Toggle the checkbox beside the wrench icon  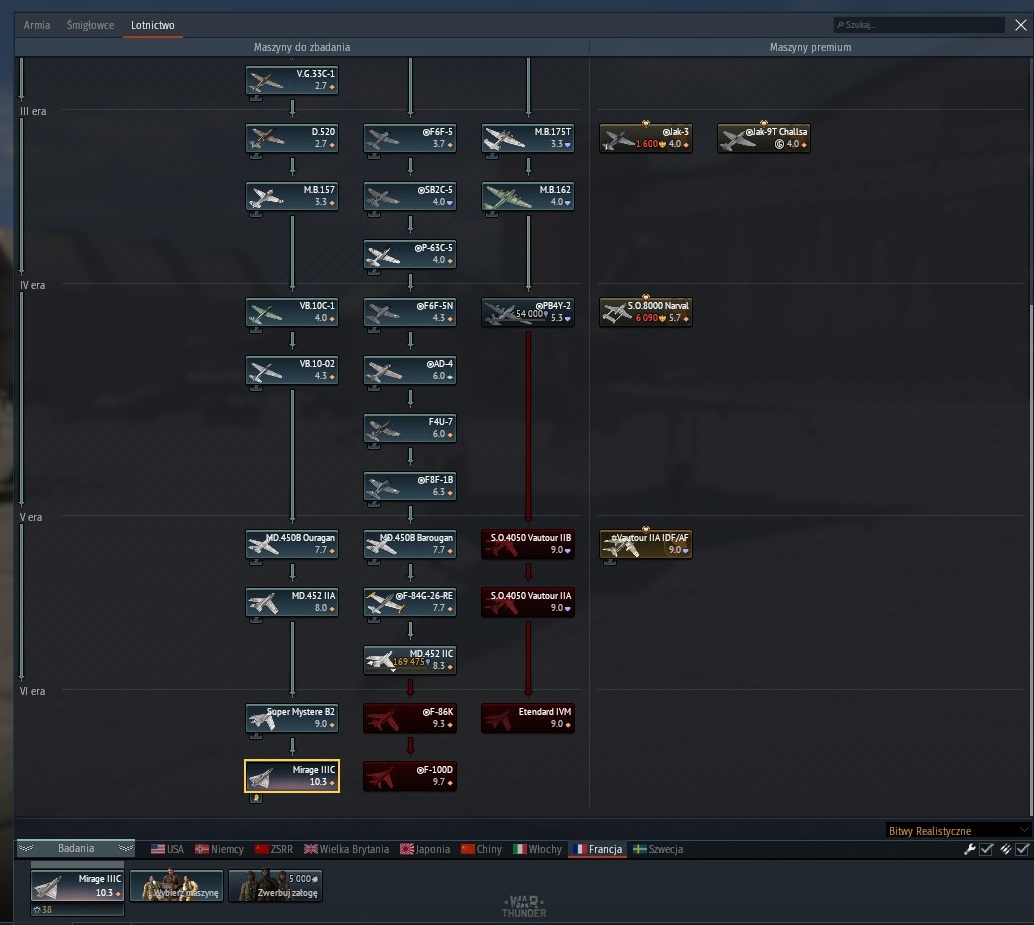pyautogui.click(x=987, y=849)
